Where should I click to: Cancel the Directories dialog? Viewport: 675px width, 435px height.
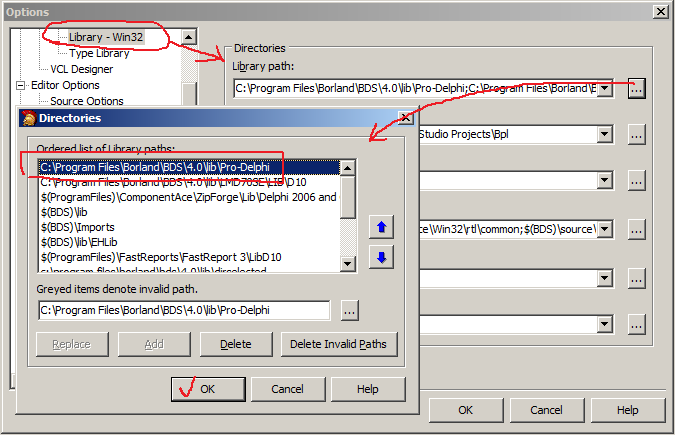(x=288, y=389)
